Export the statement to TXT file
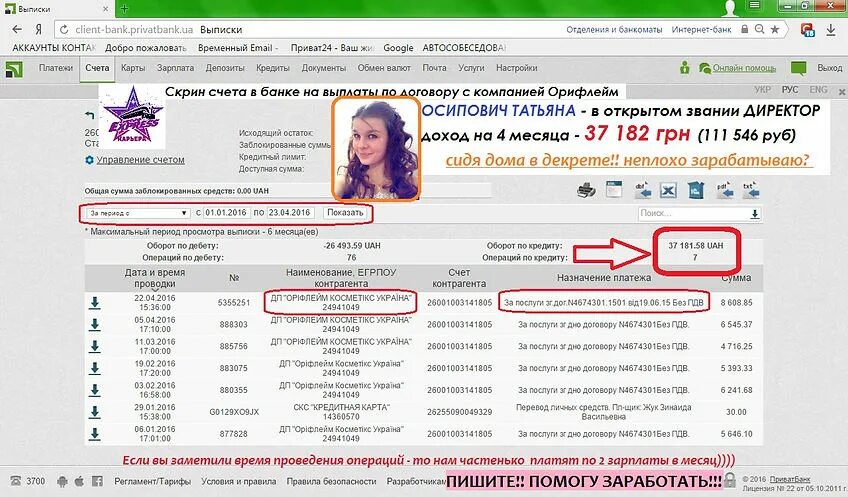 coord(751,190)
